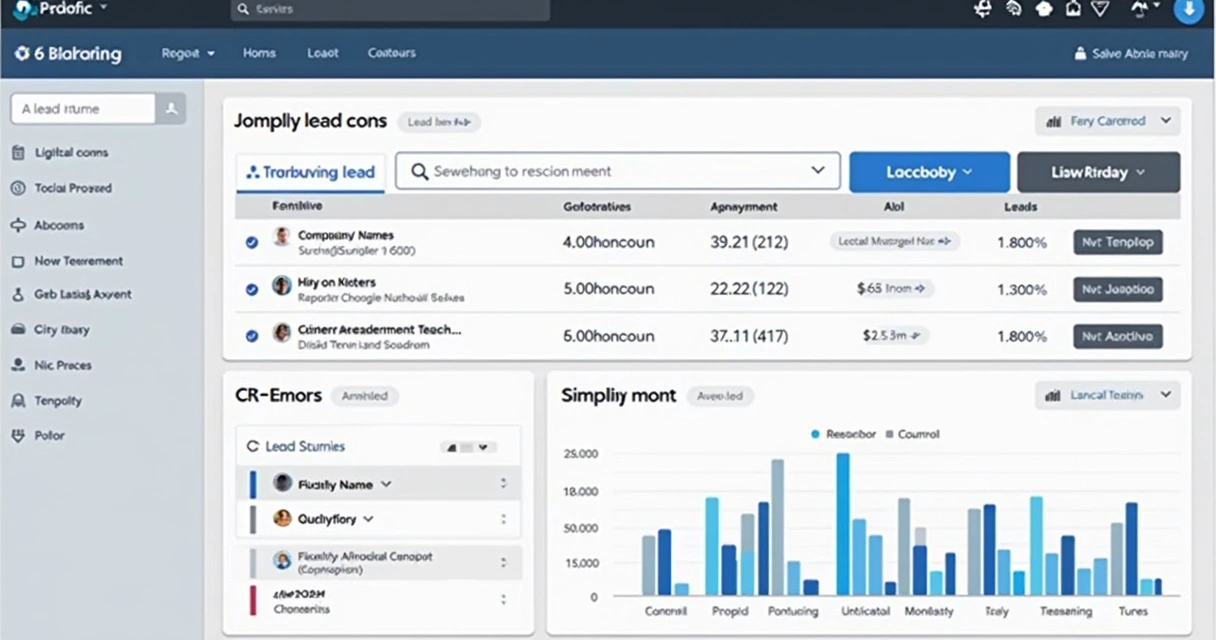The height and width of the screenshot is (640, 1216).
Task: Open the Regot menu in the navigation bar
Action: coord(186,53)
